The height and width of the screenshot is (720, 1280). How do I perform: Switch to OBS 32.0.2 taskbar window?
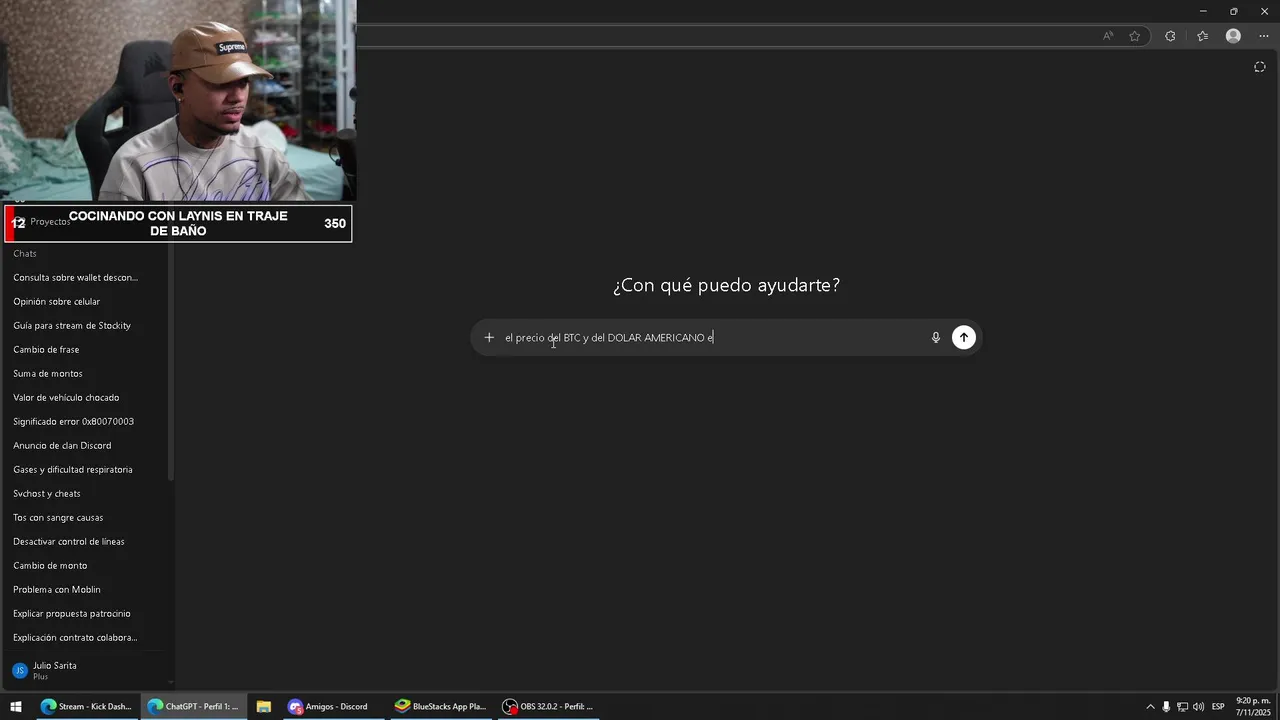(548, 706)
